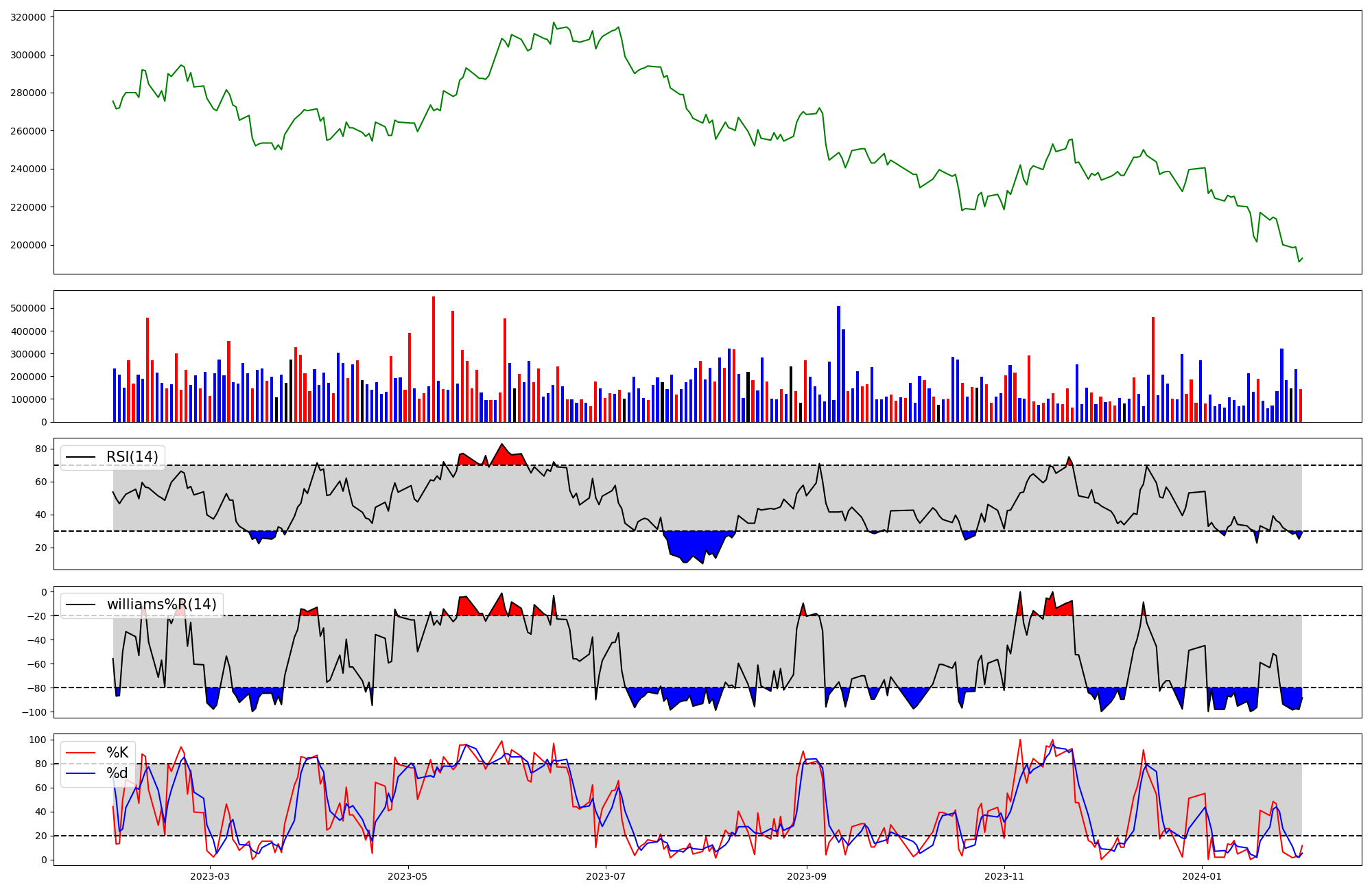Click the %K legend text

[x=117, y=753]
